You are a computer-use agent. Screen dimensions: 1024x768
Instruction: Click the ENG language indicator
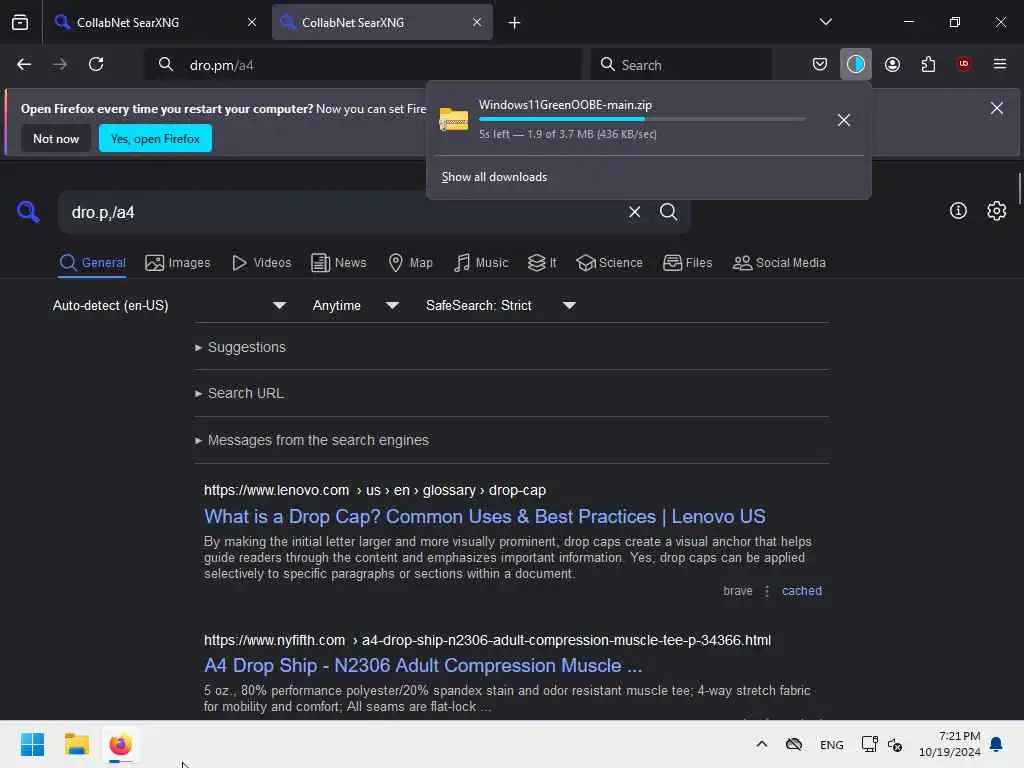(831, 745)
